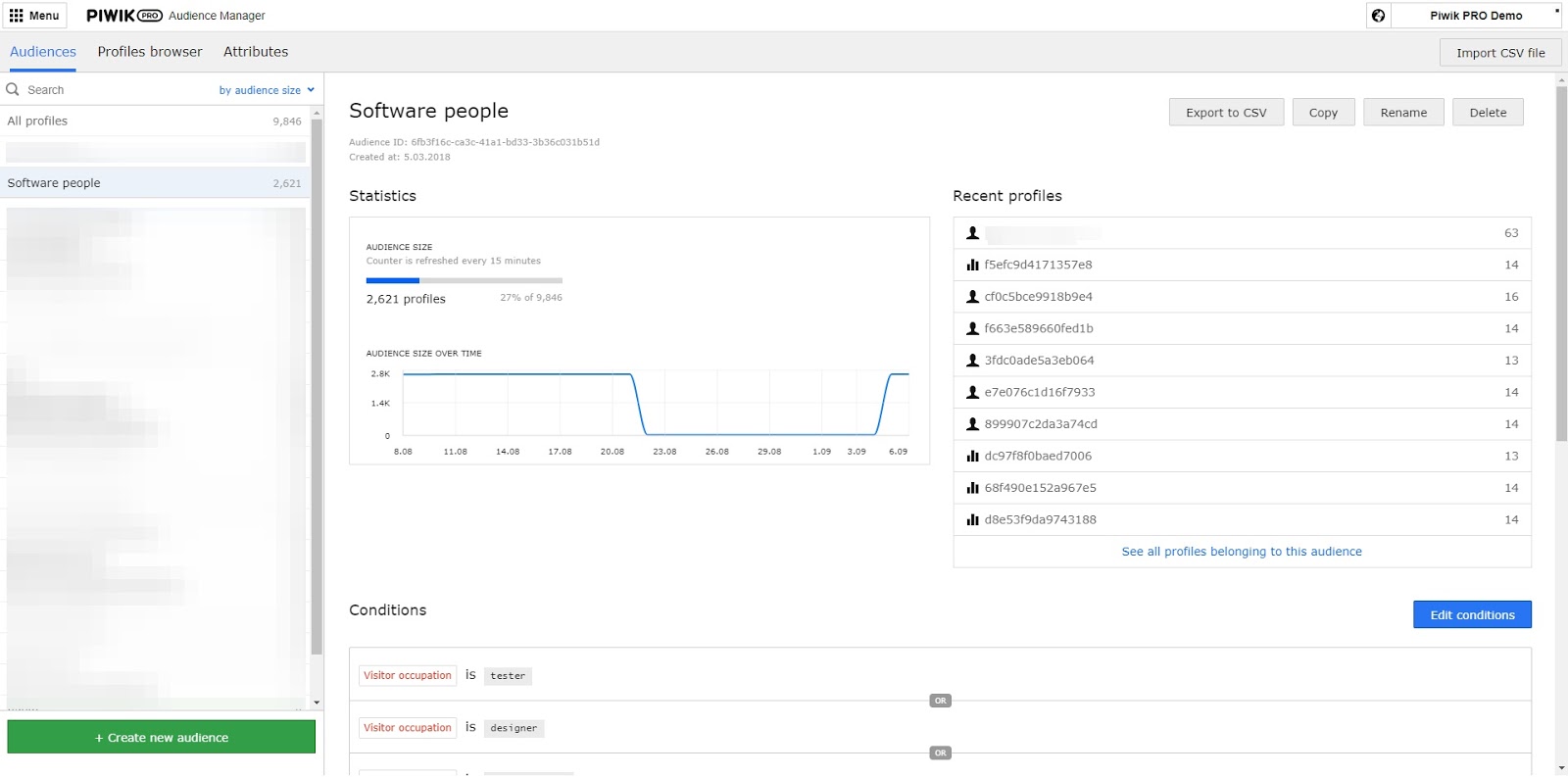Switch to the Audiences tab
1568x777 pixels.
point(43,52)
